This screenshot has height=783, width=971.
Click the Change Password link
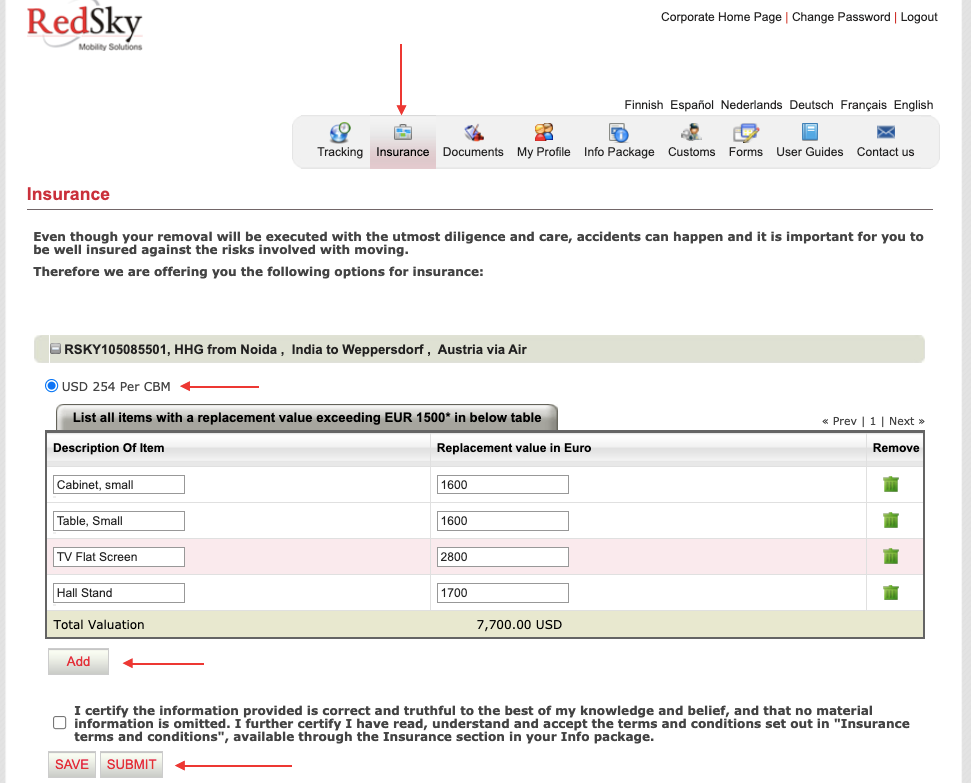pos(841,17)
